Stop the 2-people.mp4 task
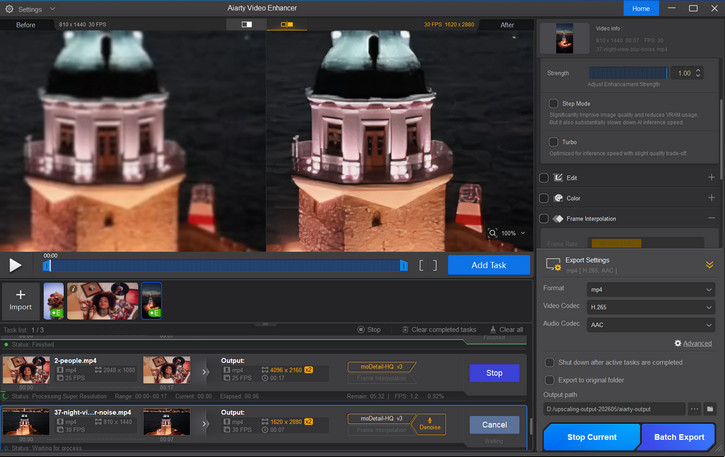 click(494, 373)
